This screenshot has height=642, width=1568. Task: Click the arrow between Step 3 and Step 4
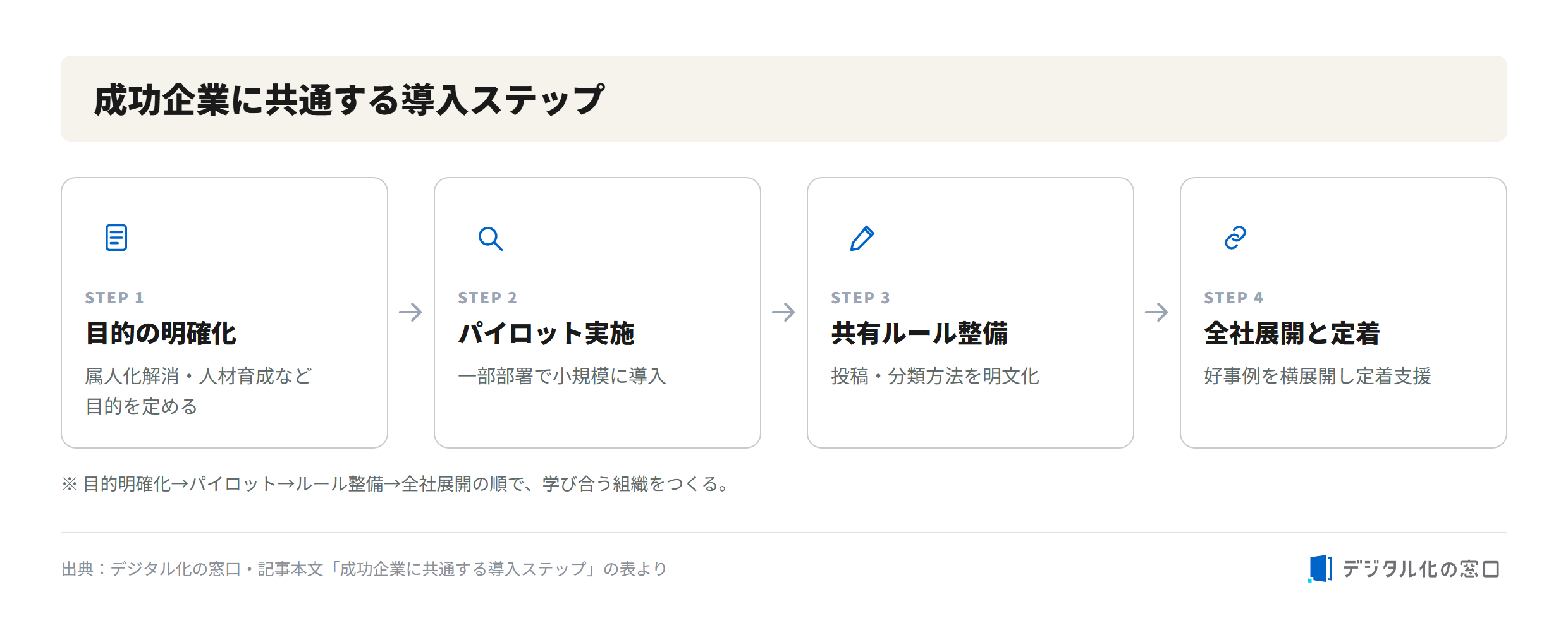coord(1157,312)
